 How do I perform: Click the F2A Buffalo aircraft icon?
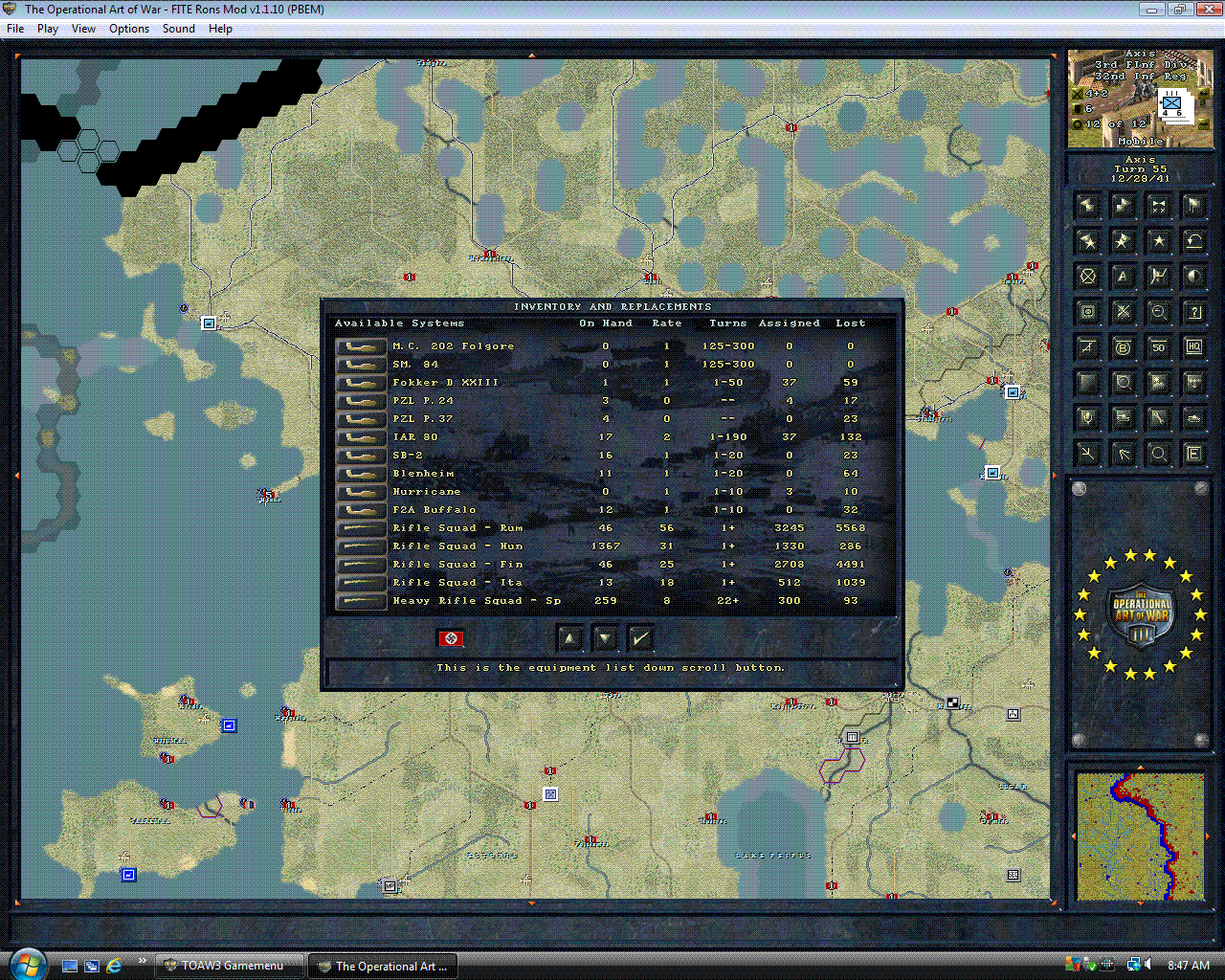pos(361,510)
